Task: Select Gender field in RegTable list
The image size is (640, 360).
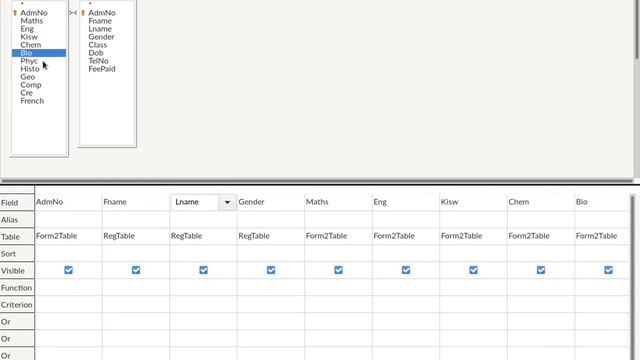Action: point(101,37)
